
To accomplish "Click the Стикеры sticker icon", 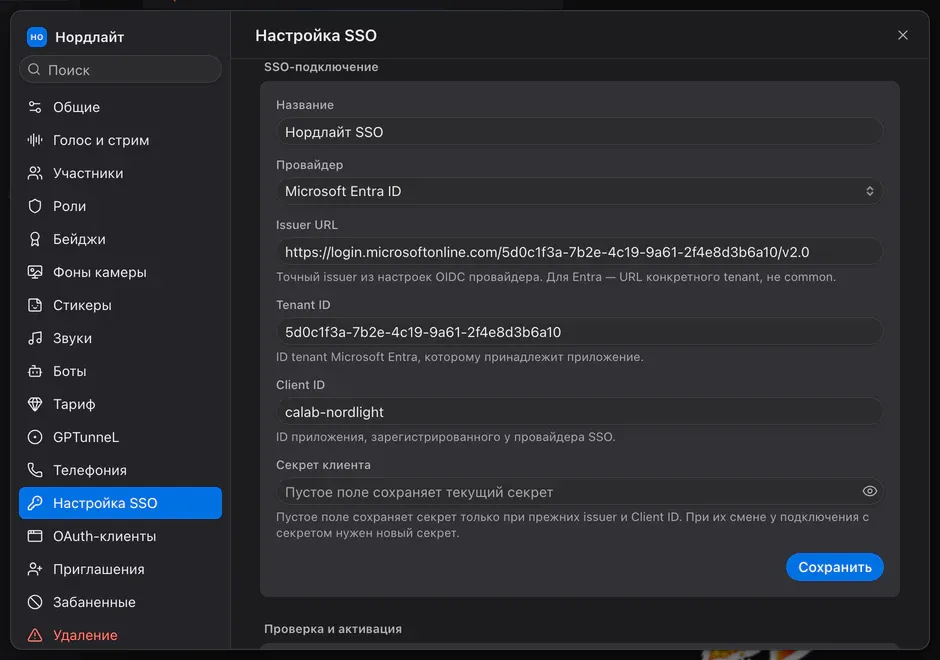I will coord(35,305).
